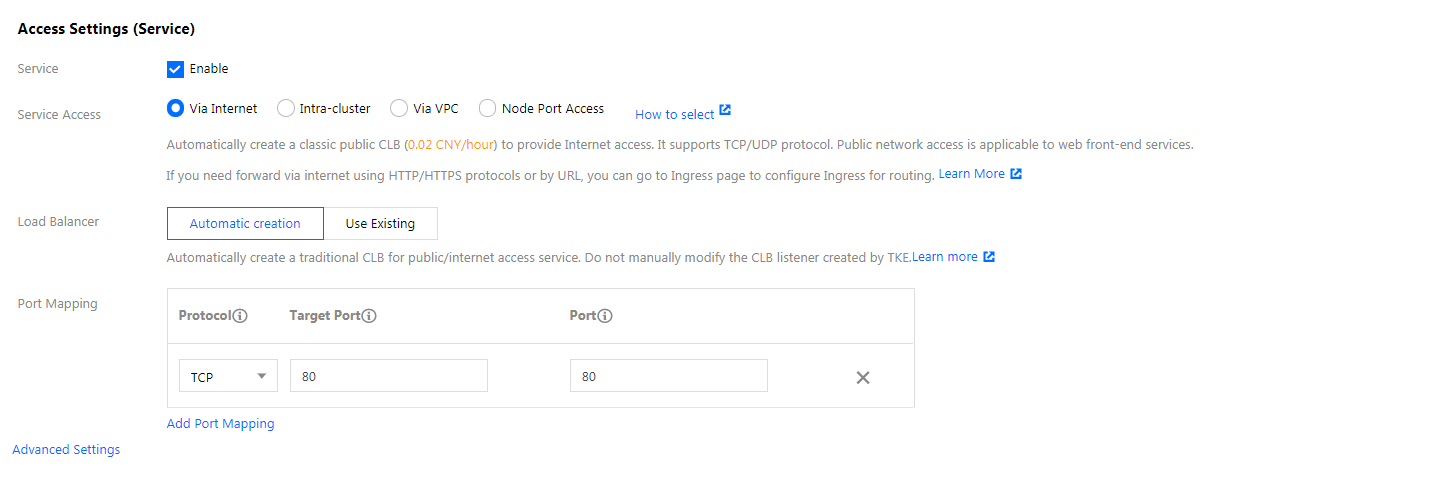Click the Target Port info icon
The image size is (1443, 496).
click(x=369, y=316)
